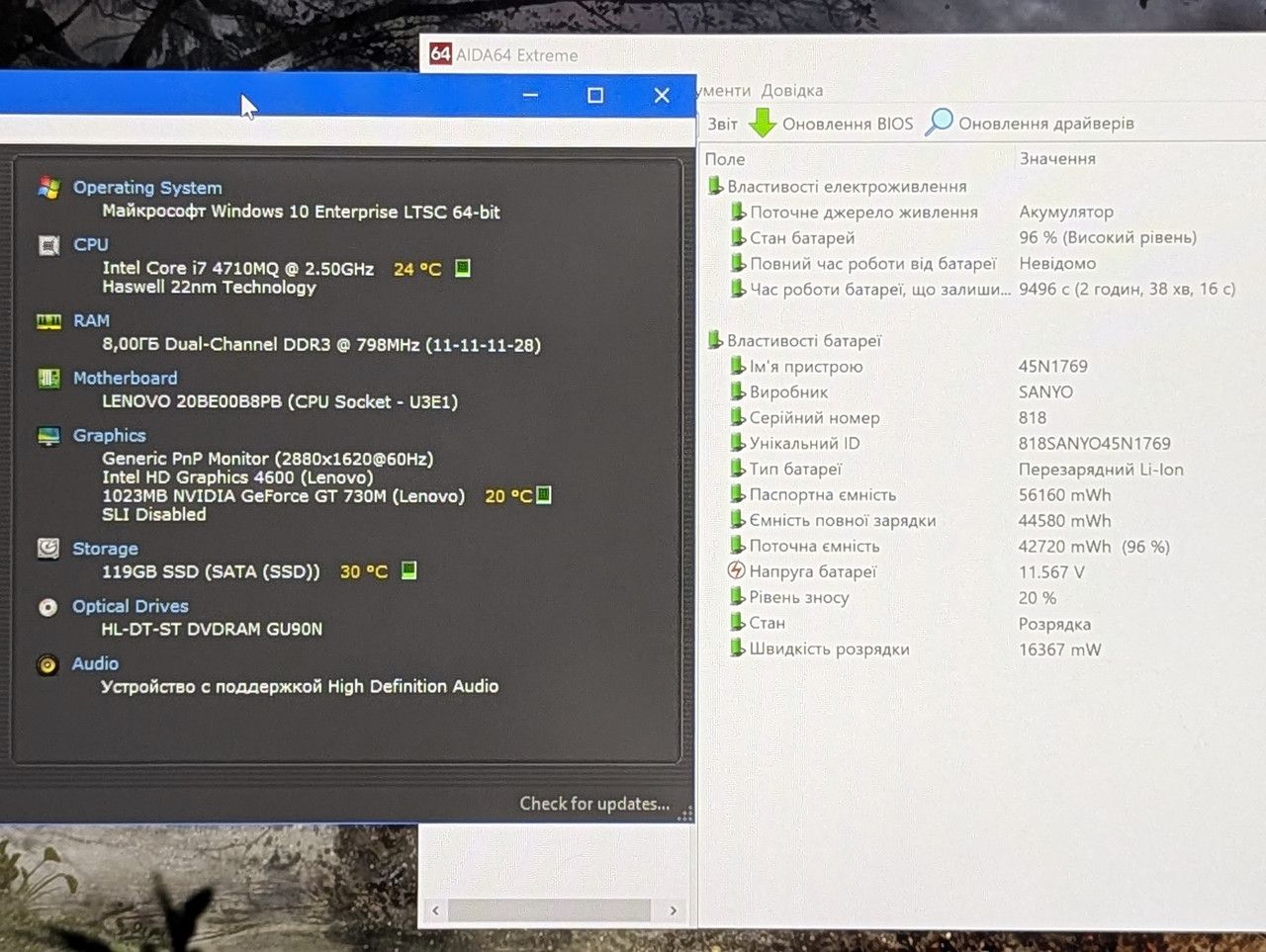Screen dimensions: 1266x952
Task: Click the icon beside Швидкість розрядки
Action: [x=738, y=649]
